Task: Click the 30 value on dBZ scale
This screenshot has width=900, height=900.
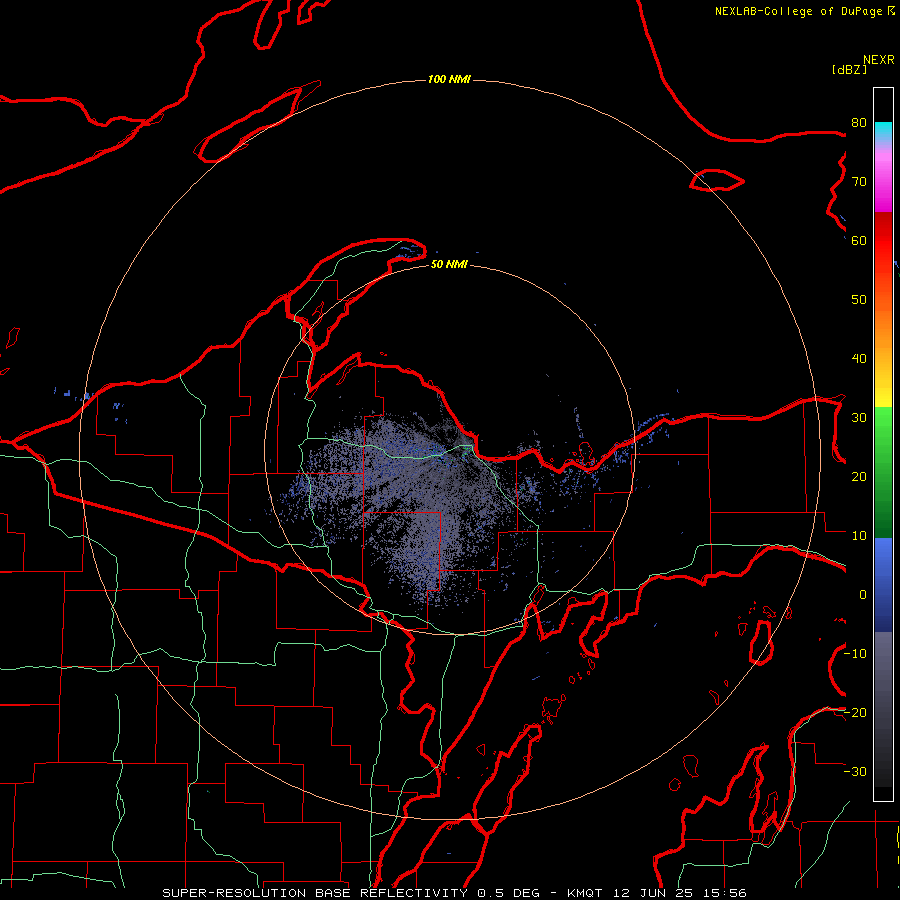Action: click(859, 418)
